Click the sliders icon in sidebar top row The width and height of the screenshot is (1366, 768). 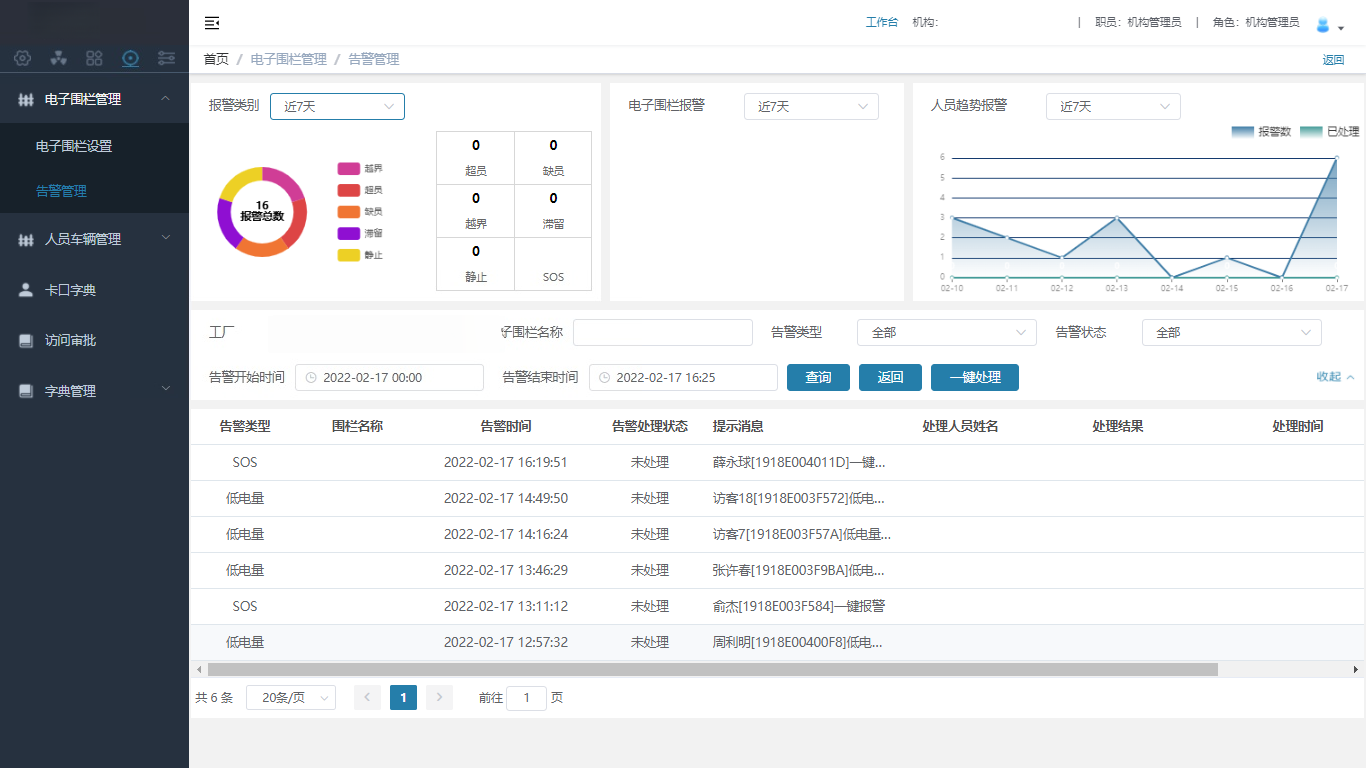click(x=166, y=58)
